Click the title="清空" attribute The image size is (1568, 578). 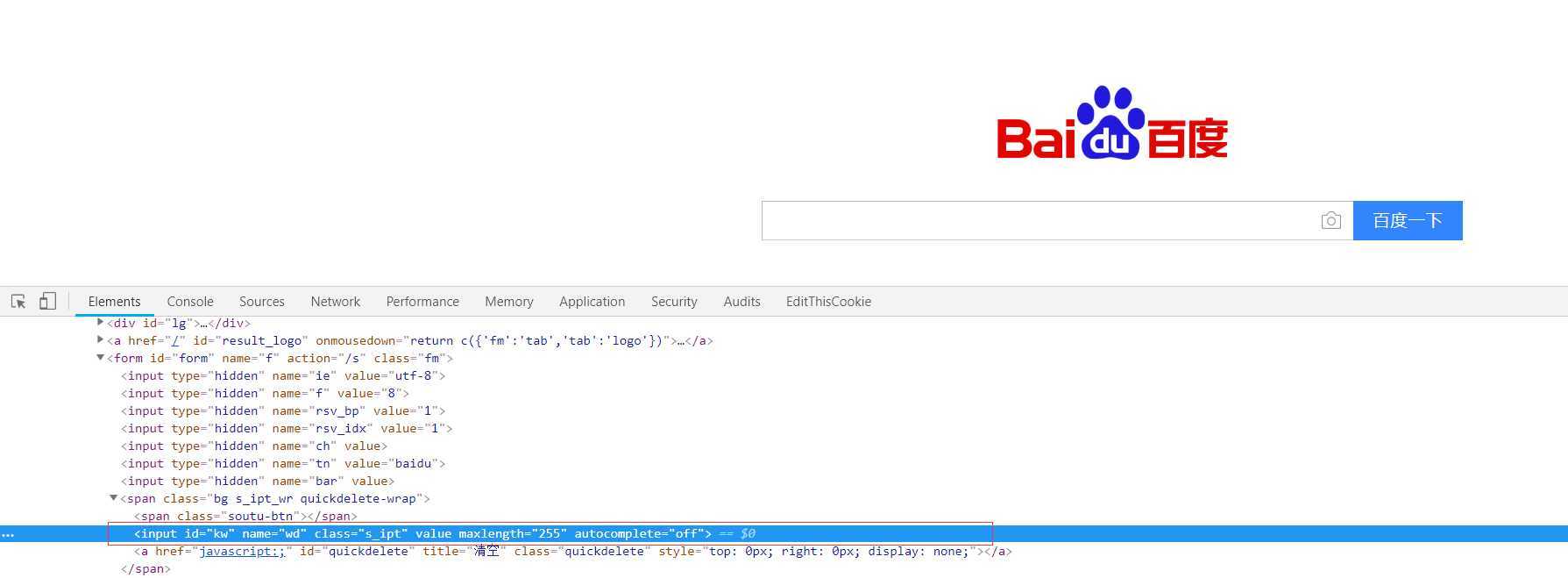point(465,551)
